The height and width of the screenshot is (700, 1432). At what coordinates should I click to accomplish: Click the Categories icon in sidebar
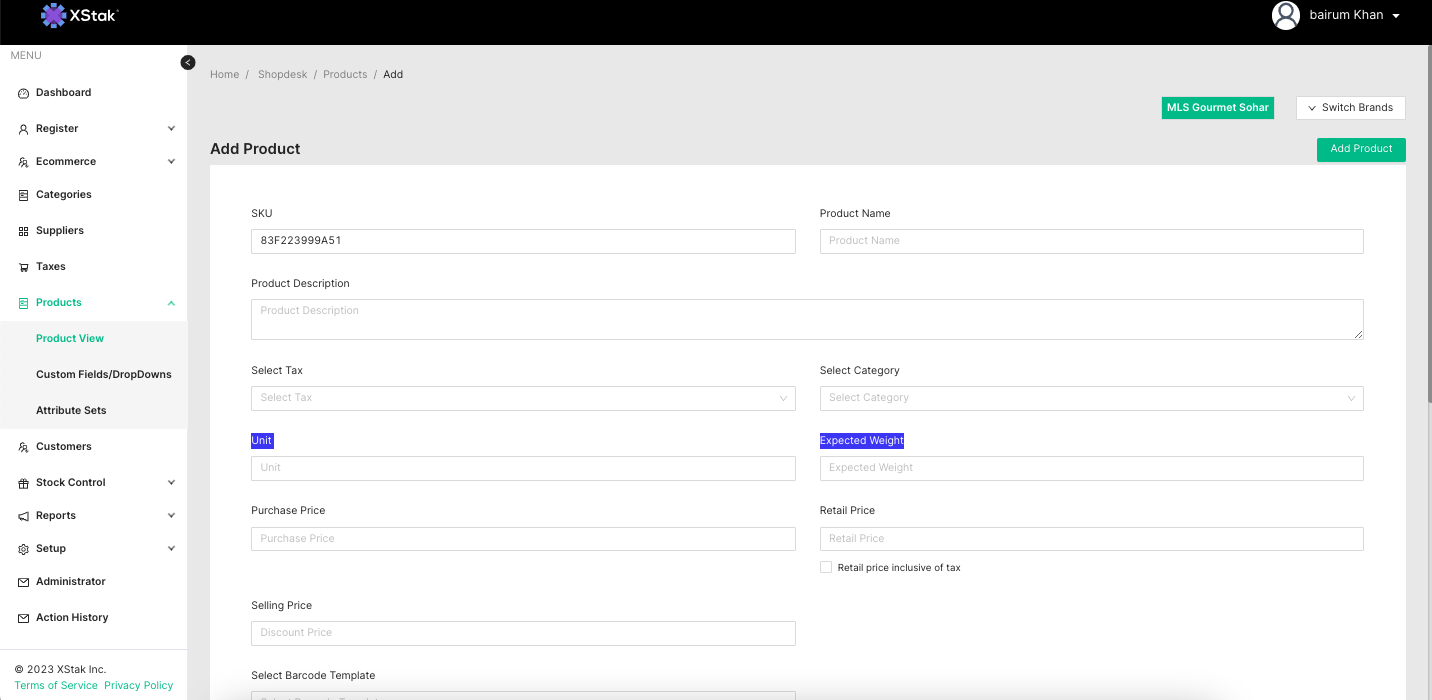tap(24, 195)
